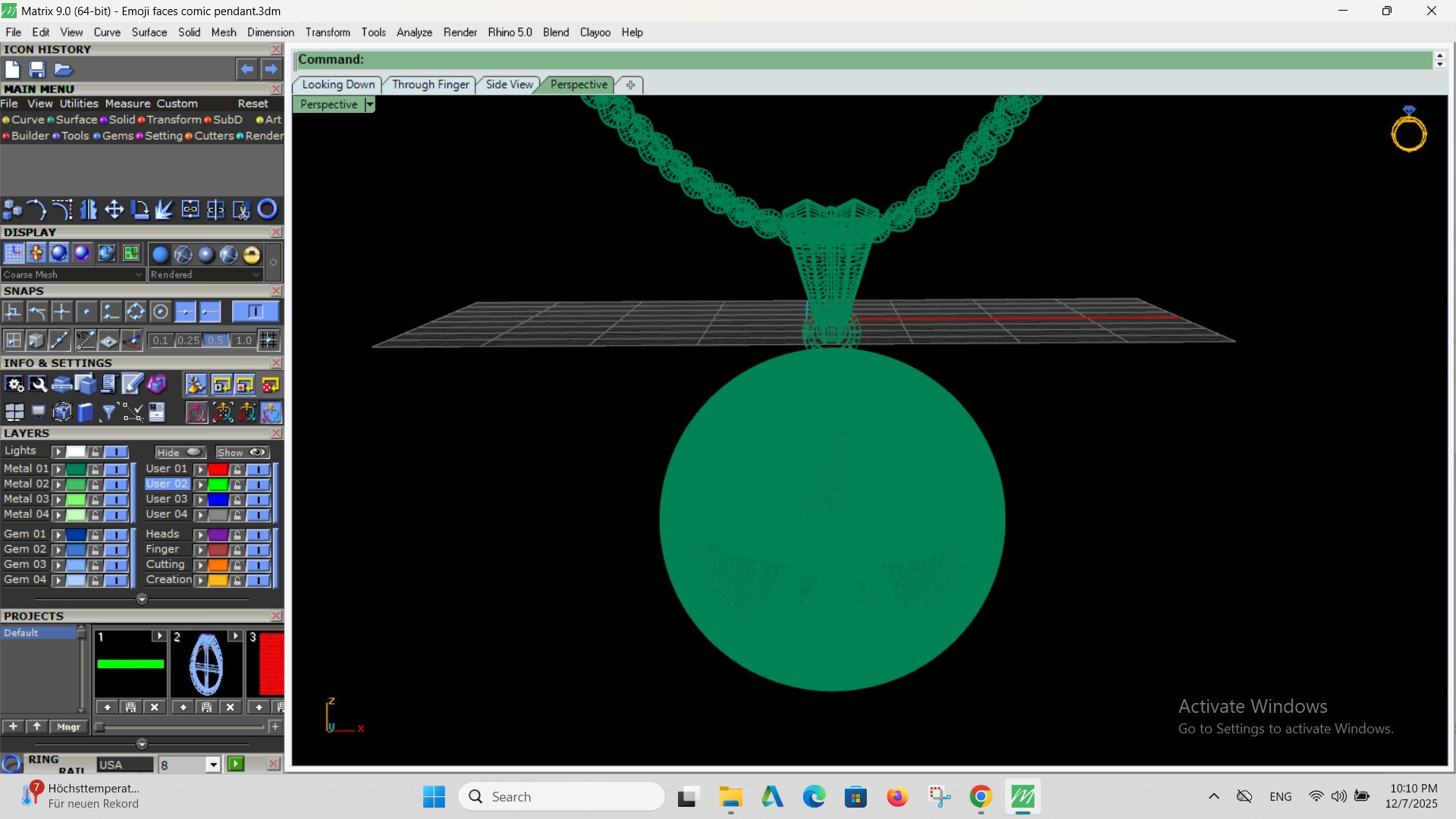Screen dimensions: 1456x819
Task: Click the Save disk icon in Icon History
Action: 37,69
